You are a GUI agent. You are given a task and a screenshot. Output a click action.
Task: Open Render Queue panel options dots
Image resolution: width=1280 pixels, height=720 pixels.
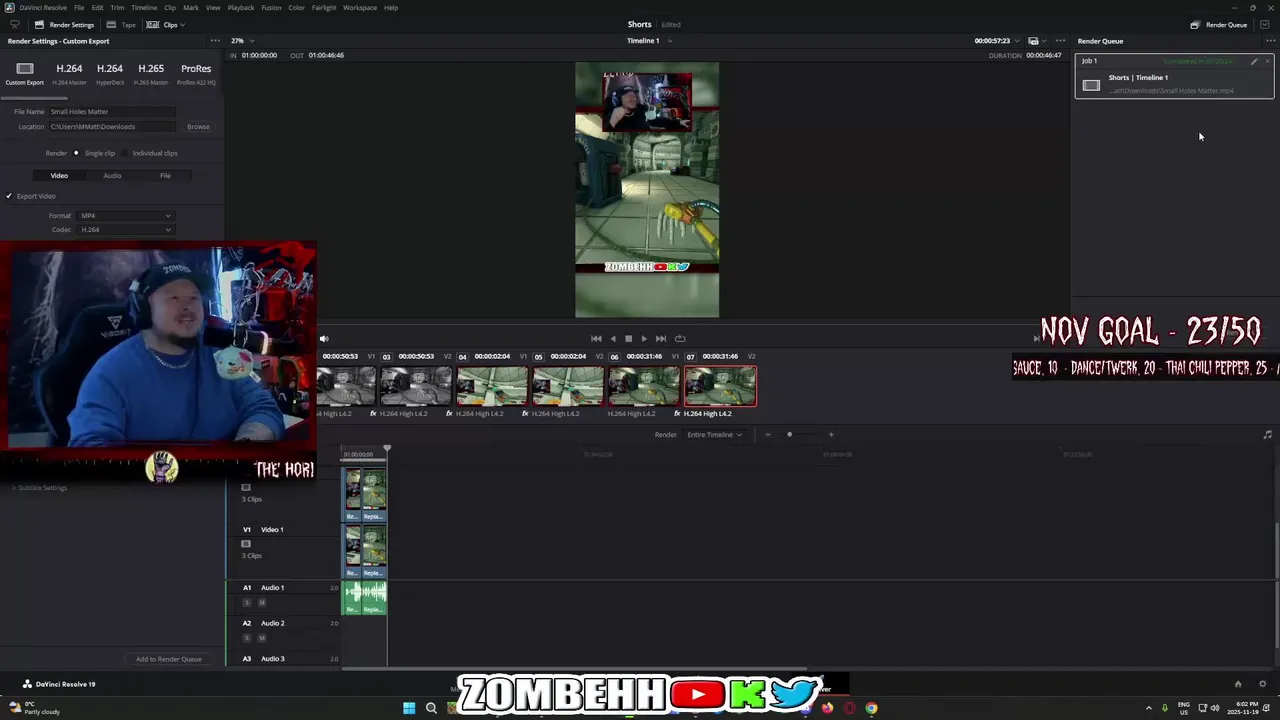pyautogui.click(x=1272, y=41)
